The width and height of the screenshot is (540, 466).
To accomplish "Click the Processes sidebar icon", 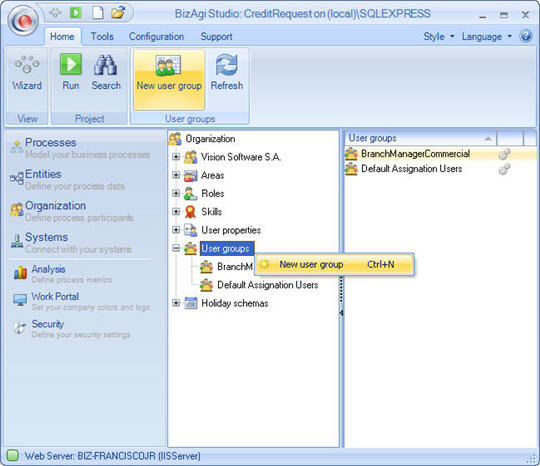I will coord(16,147).
